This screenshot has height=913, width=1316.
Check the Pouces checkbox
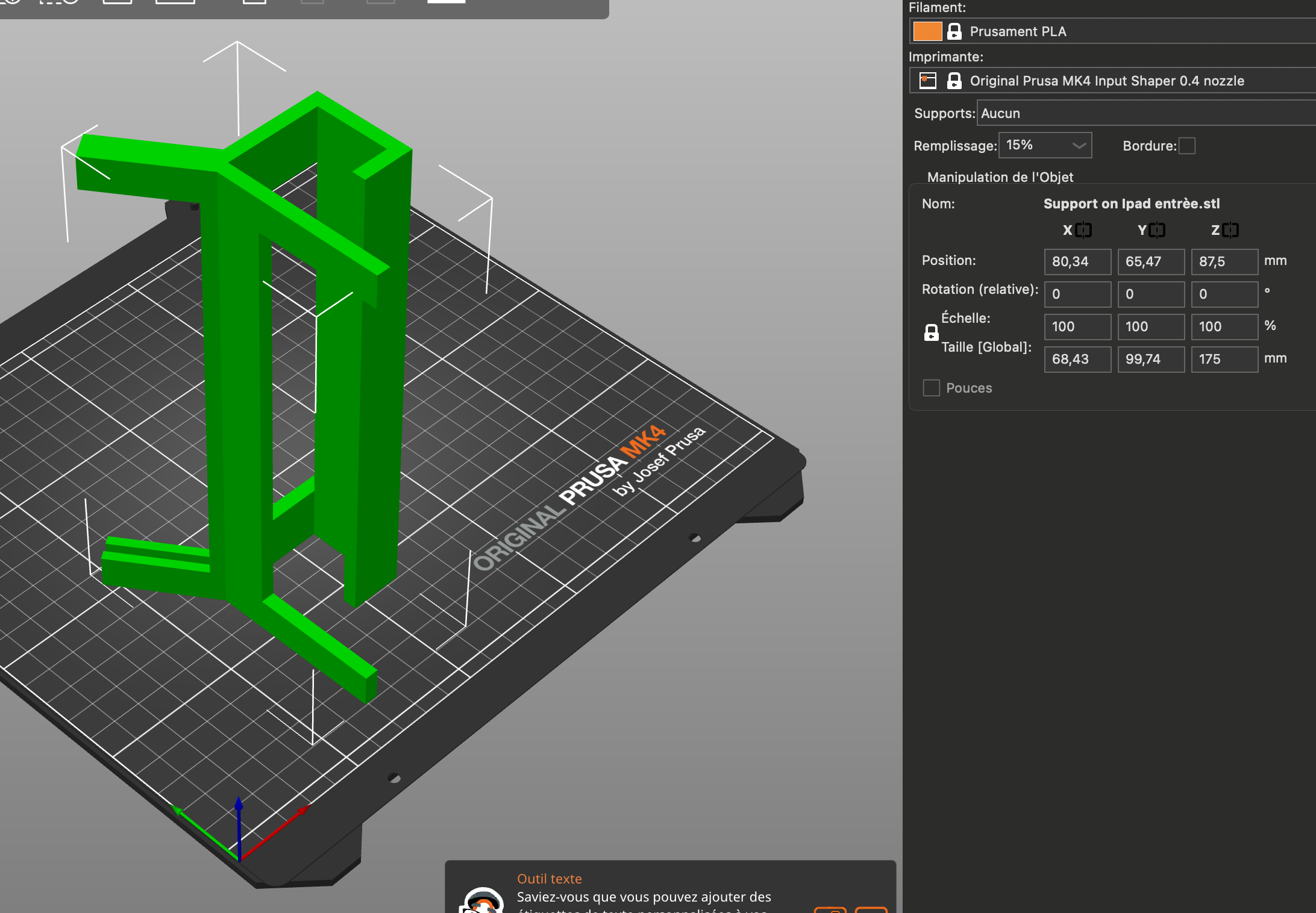(x=932, y=388)
